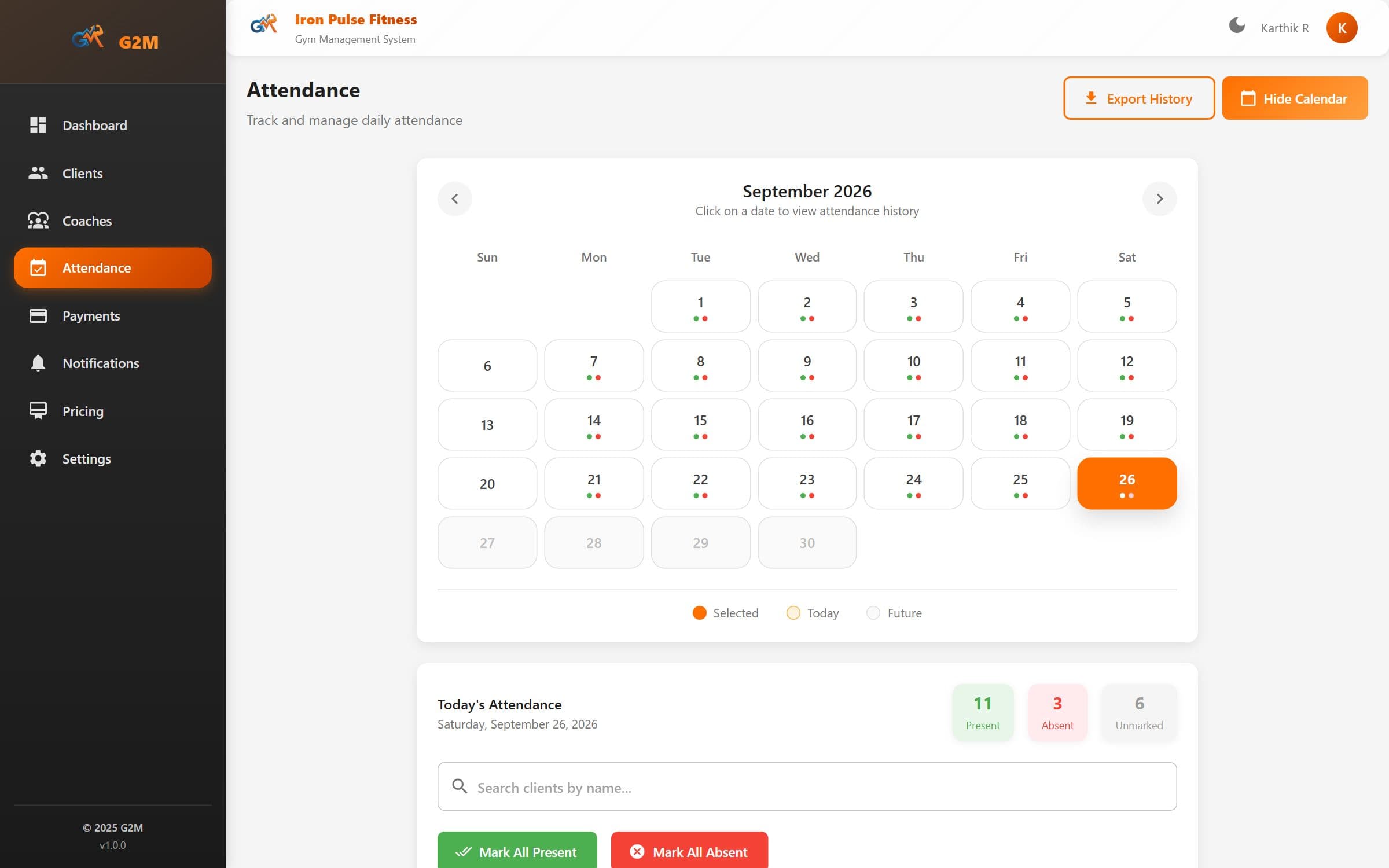The height and width of the screenshot is (868, 1389).
Task: Click the future date 28
Action: [594, 543]
